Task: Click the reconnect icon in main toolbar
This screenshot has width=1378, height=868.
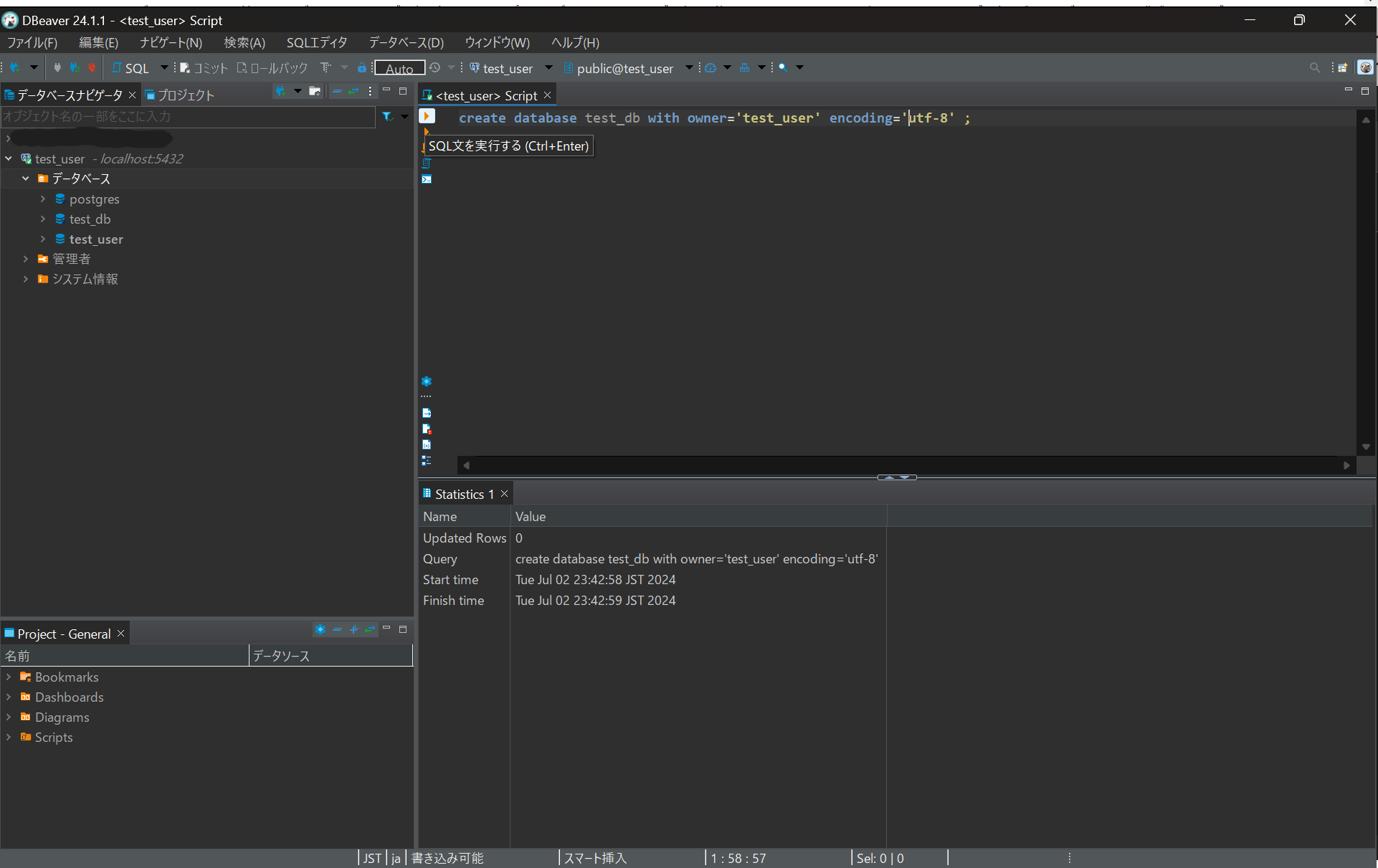Action: [75, 68]
